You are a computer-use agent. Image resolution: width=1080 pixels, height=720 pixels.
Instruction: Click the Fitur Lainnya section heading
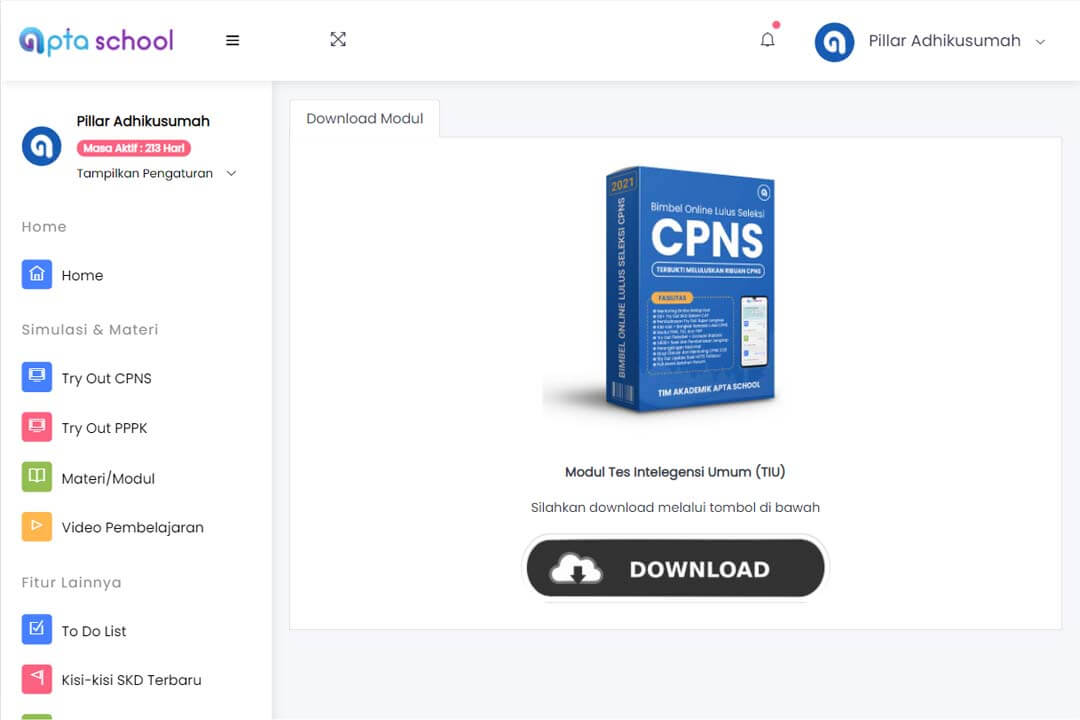[x=71, y=583]
